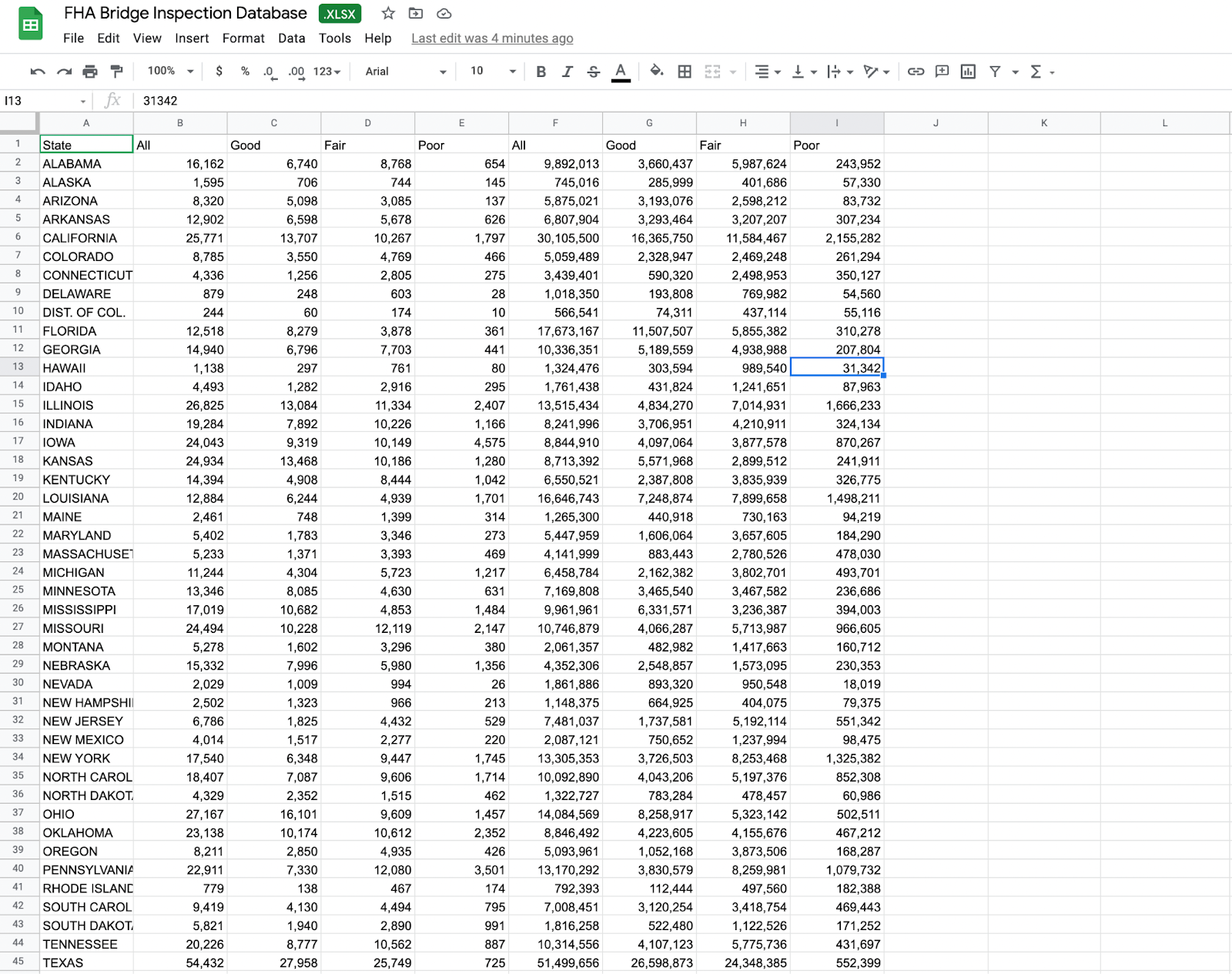The height and width of the screenshot is (974, 1232).
Task: Open the View menu
Action: coord(147,38)
